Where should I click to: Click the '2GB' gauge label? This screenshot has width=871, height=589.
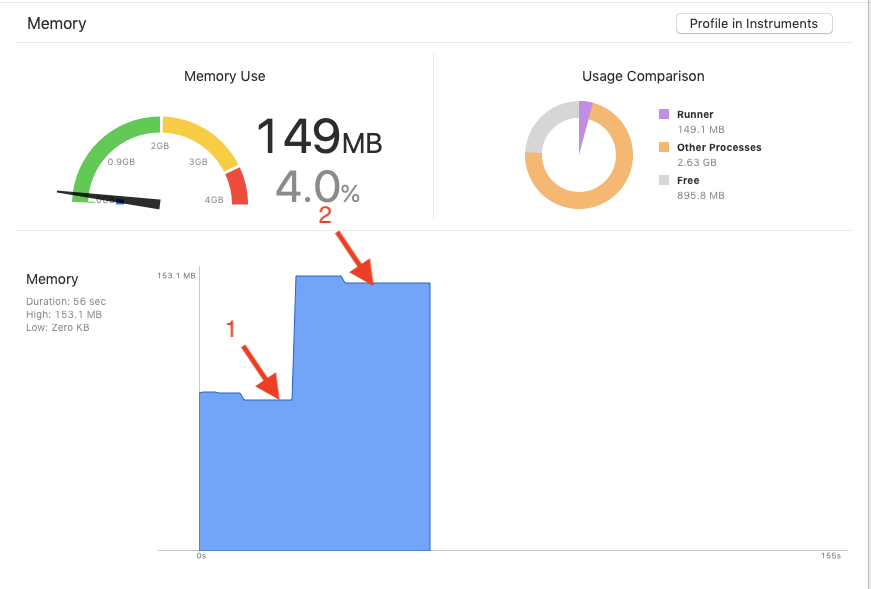point(159,146)
